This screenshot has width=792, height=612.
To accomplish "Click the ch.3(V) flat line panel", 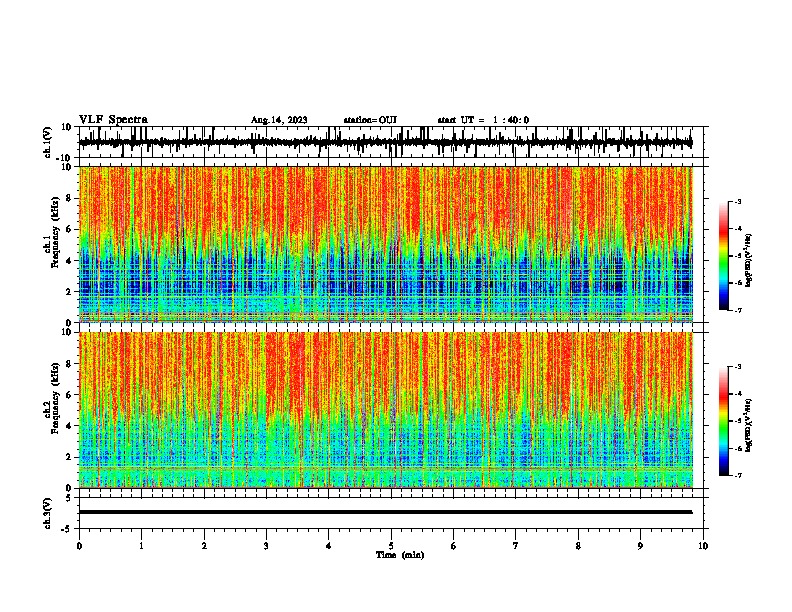I will (x=391, y=513).
